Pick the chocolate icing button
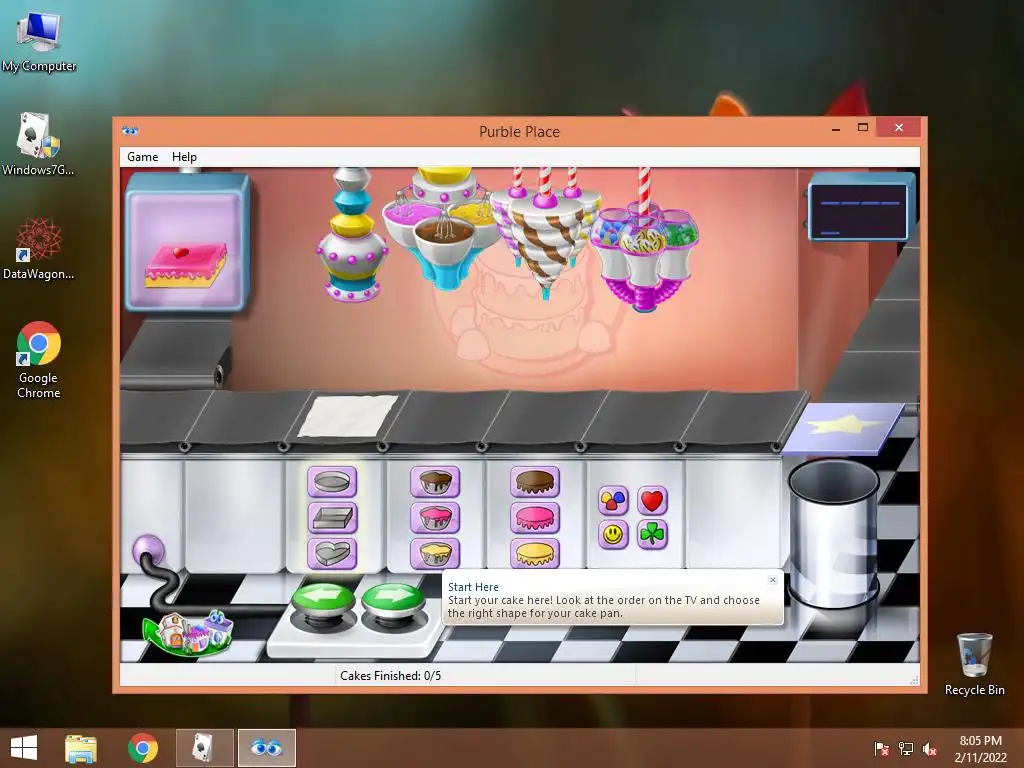Screen dimensions: 1024x768 pos(535,482)
